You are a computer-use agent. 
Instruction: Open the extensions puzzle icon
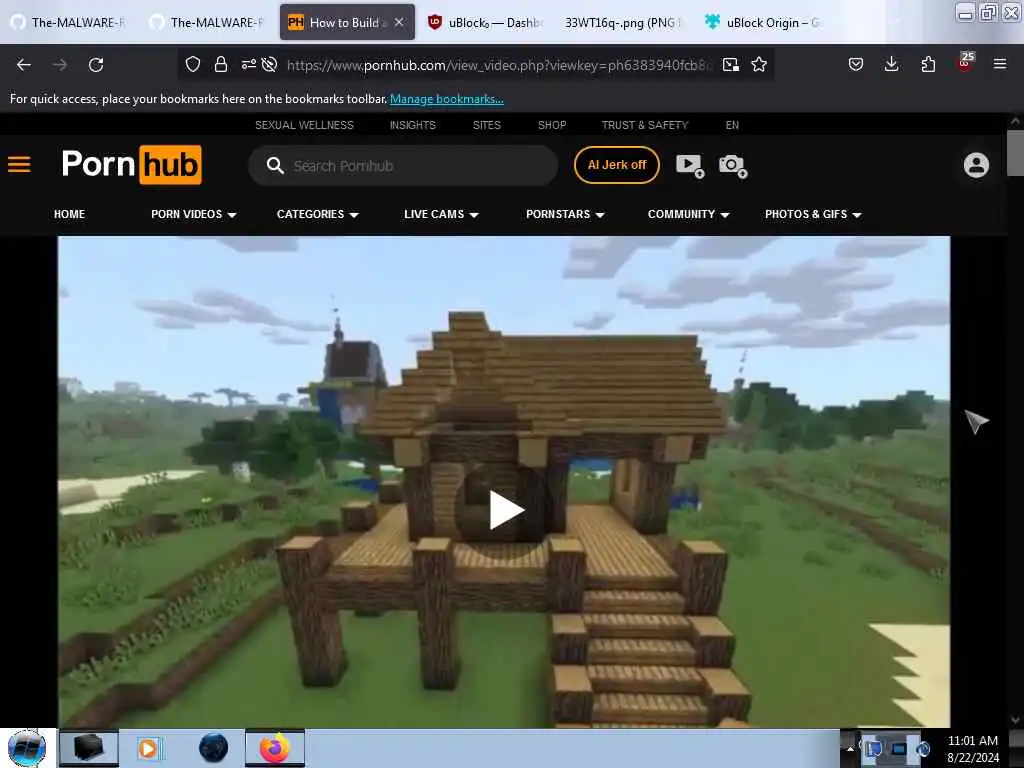pos(928,65)
